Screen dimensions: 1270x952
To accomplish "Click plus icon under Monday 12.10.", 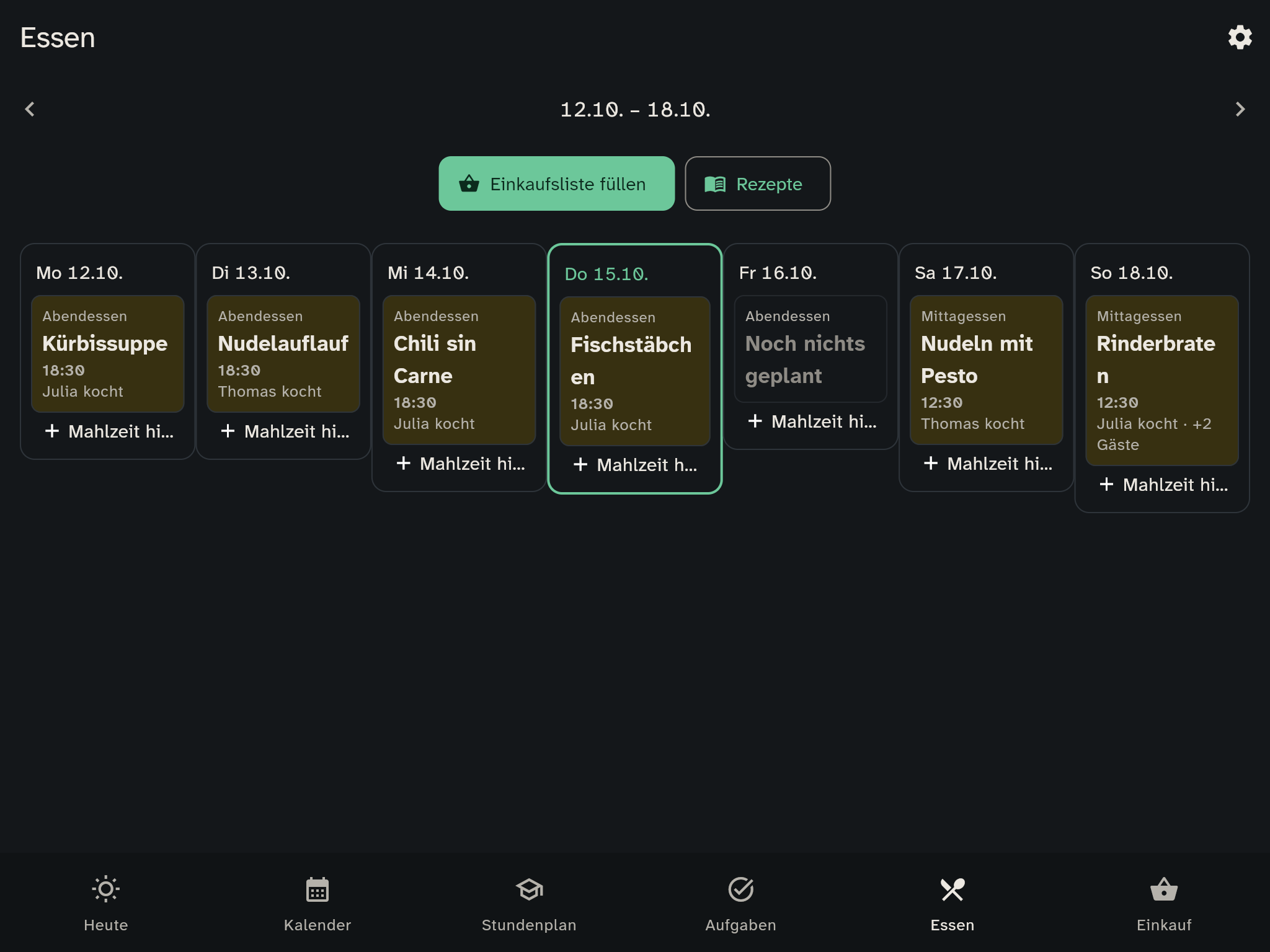I will coord(52,431).
